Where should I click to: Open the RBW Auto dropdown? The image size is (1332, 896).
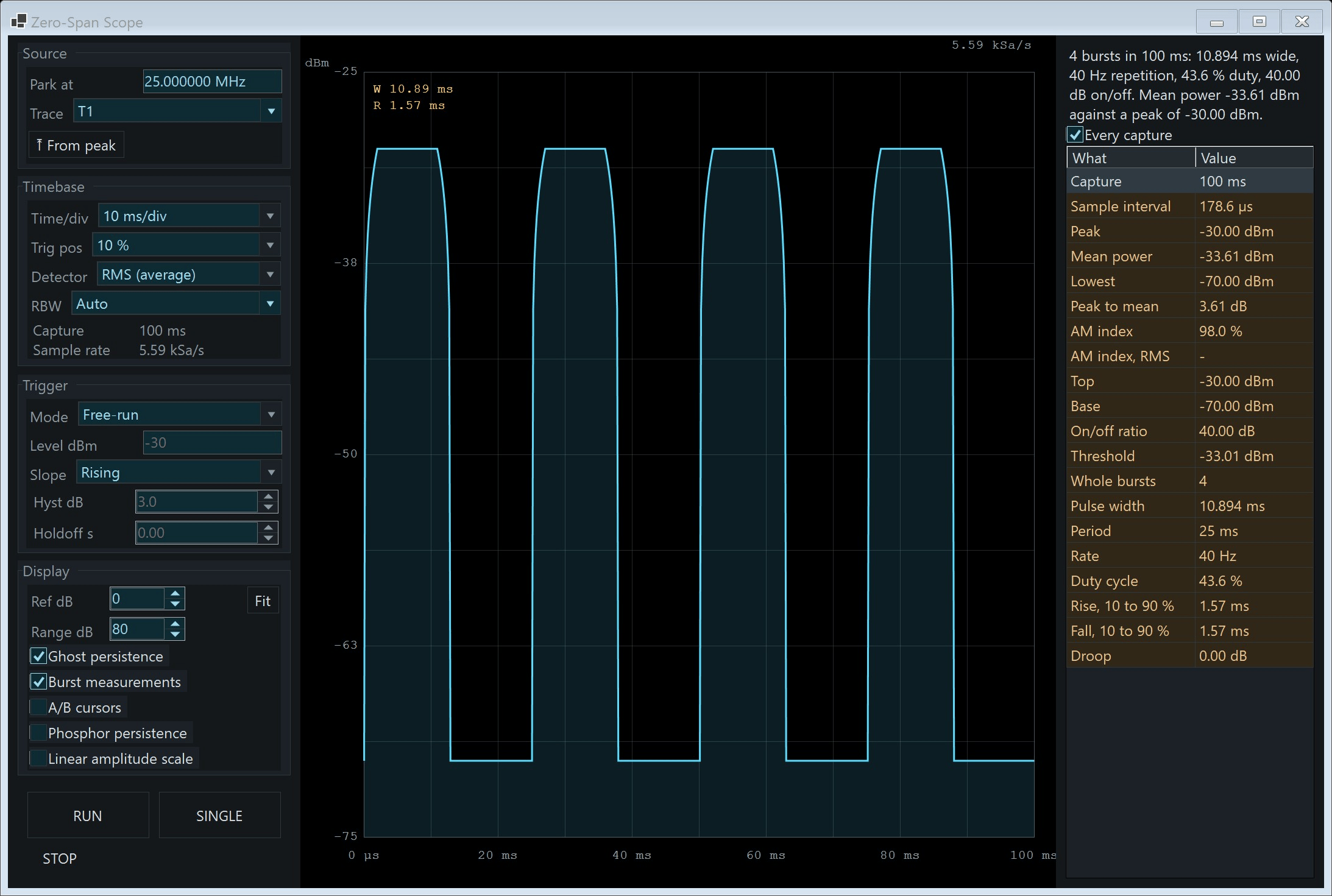click(175, 304)
